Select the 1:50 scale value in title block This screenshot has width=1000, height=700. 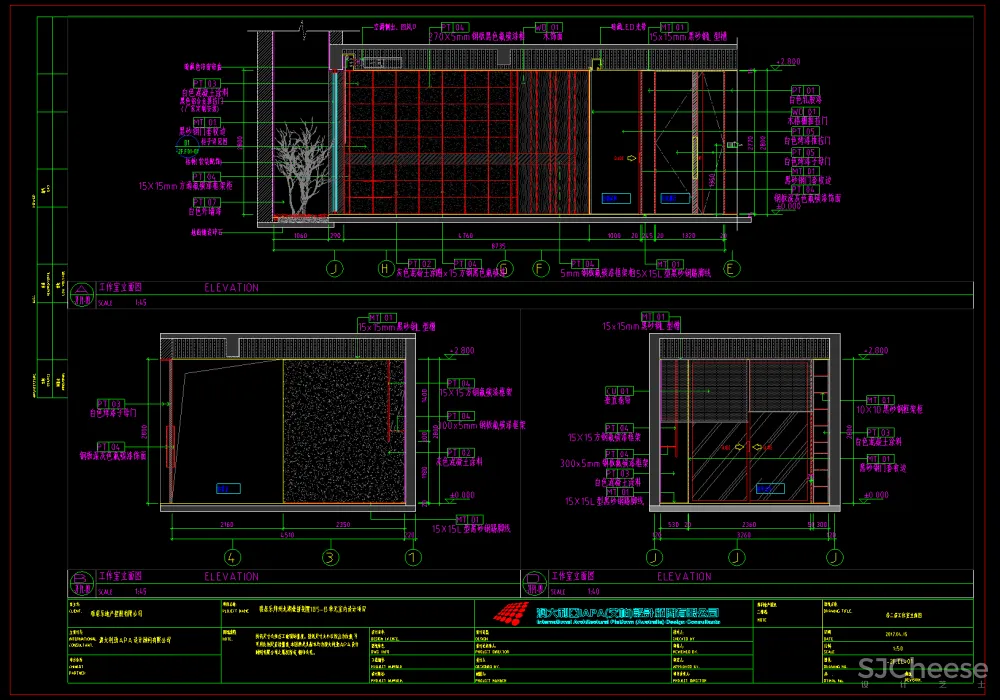897,648
